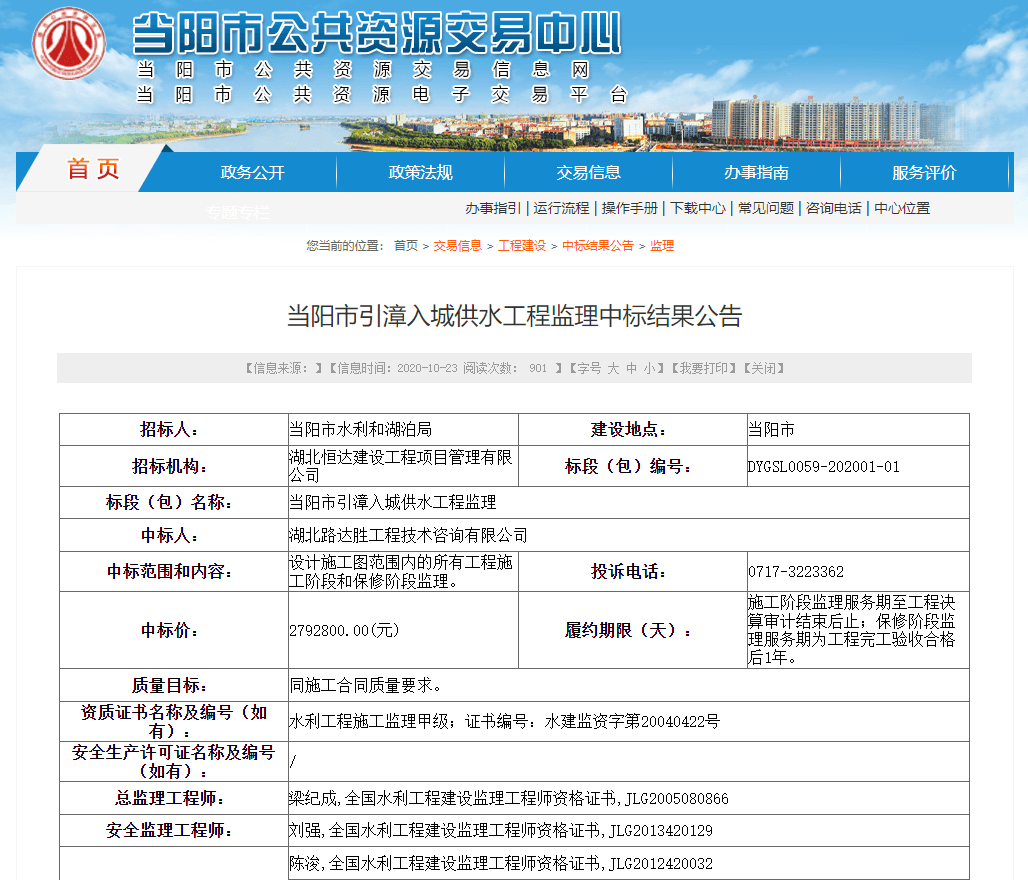Click the 咨询电话 link
The width and height of the screenshot is (1028, 880).
pos(834,208)
